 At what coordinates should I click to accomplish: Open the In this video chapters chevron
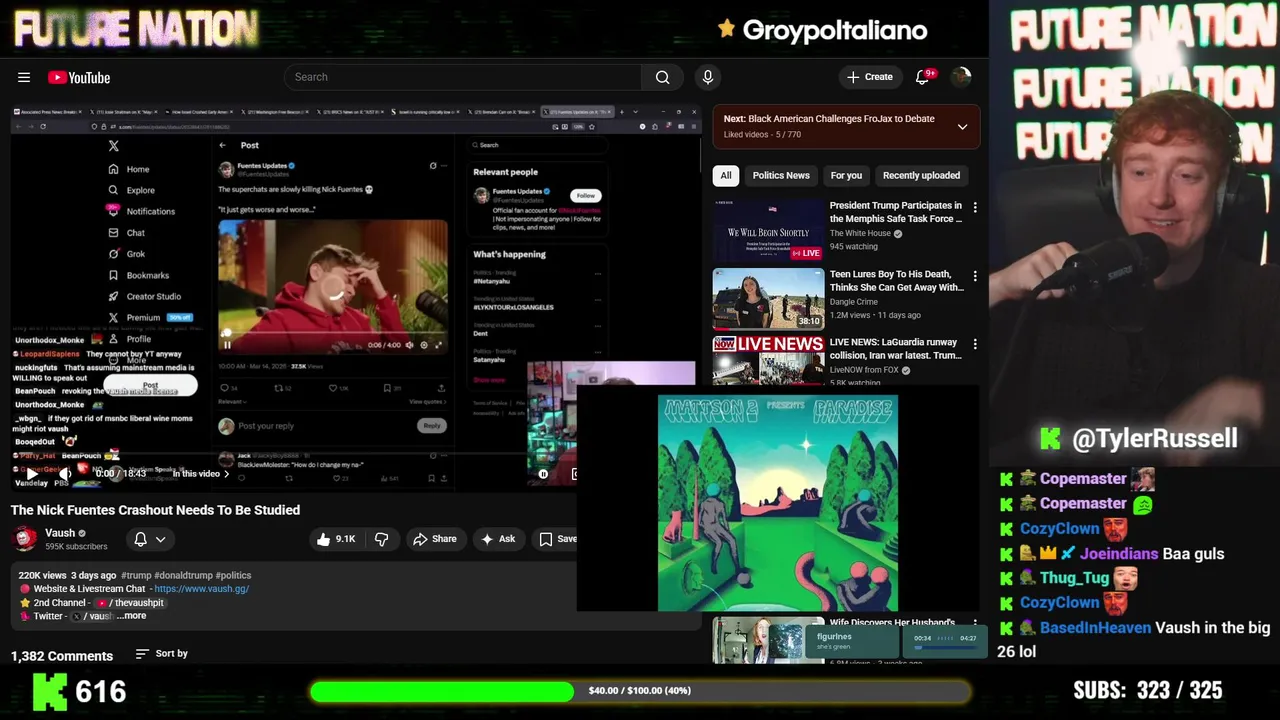(226, 474)
